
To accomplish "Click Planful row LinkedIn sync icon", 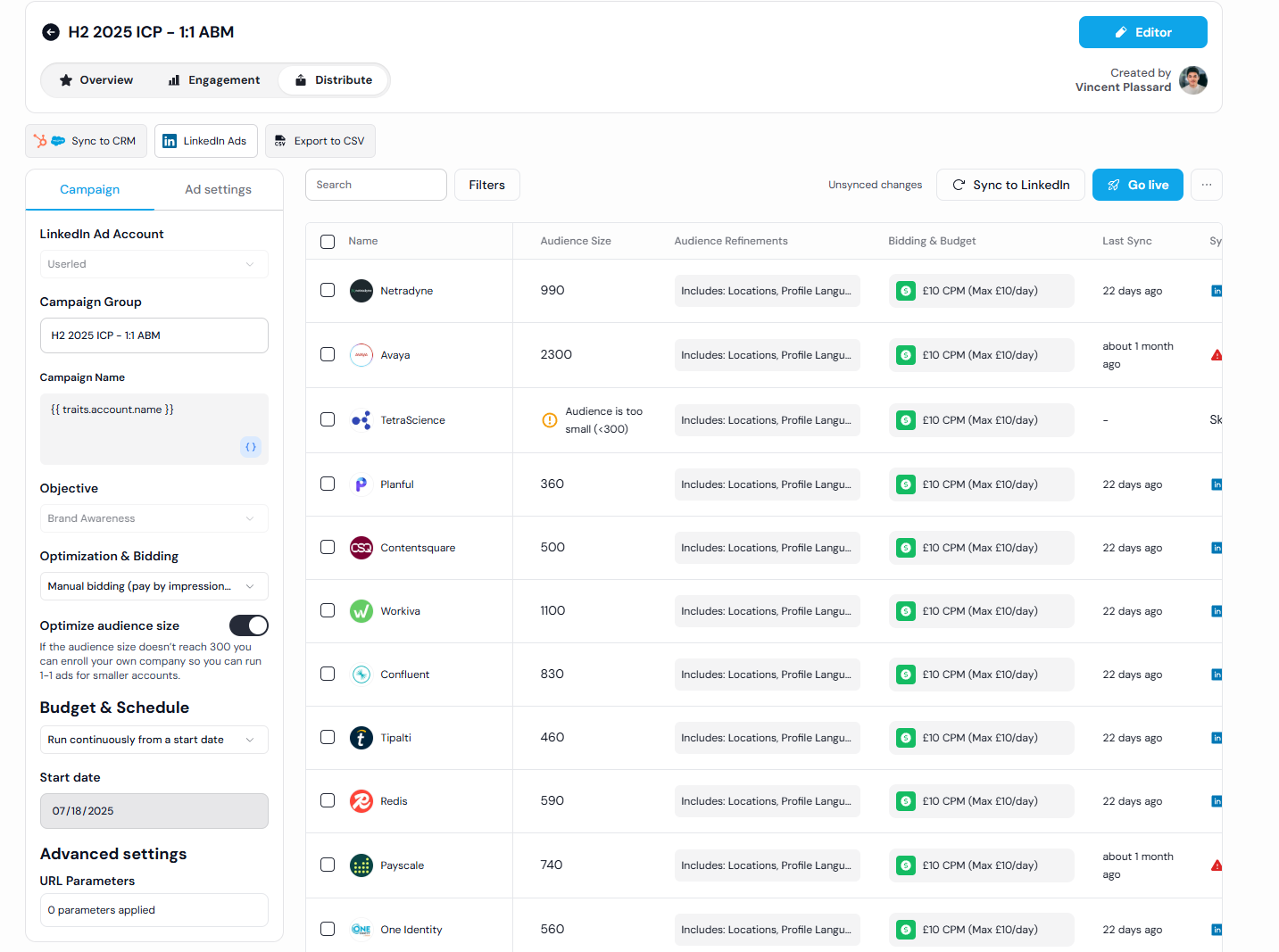I will tap(1217, 484).
